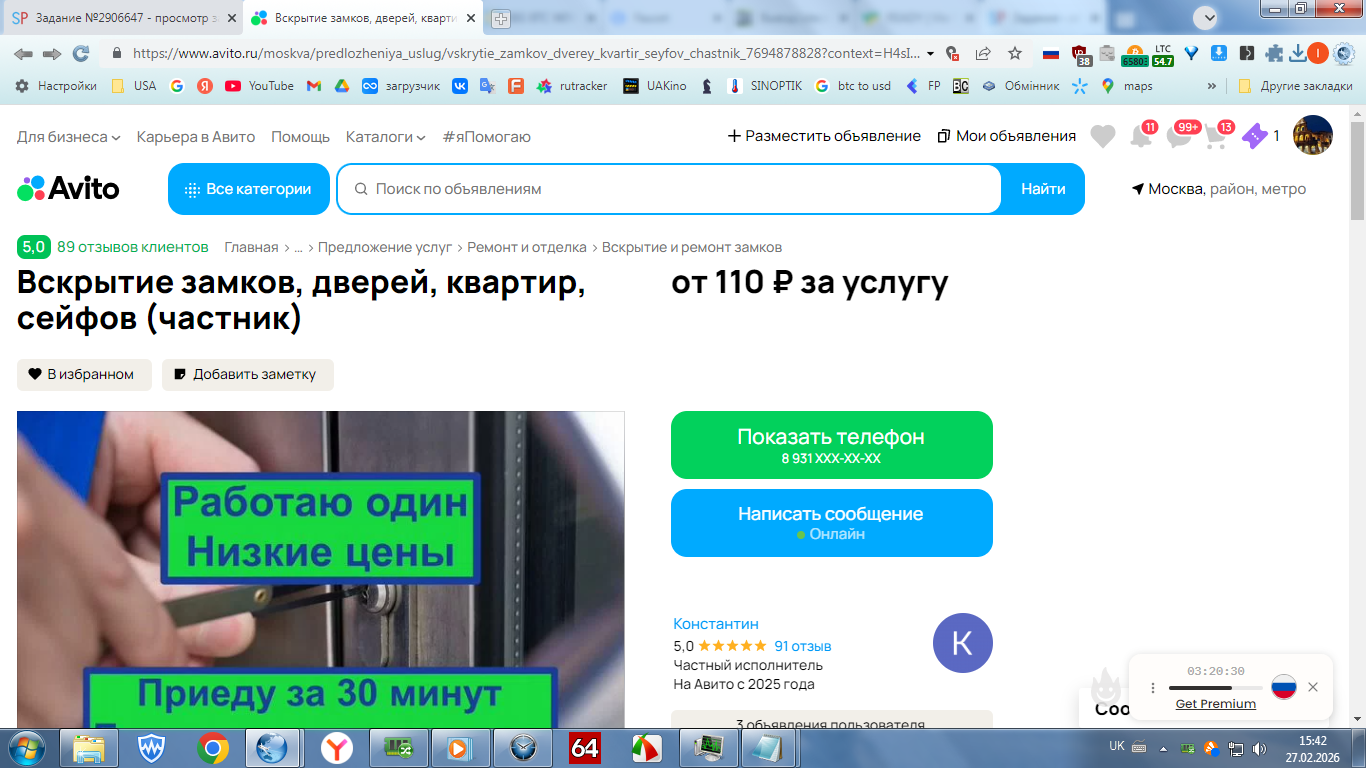Open user profile avatar in Avito header
Image resolution: width=1366 pixels, height=768 pixels.
[x=1312, y=135]
